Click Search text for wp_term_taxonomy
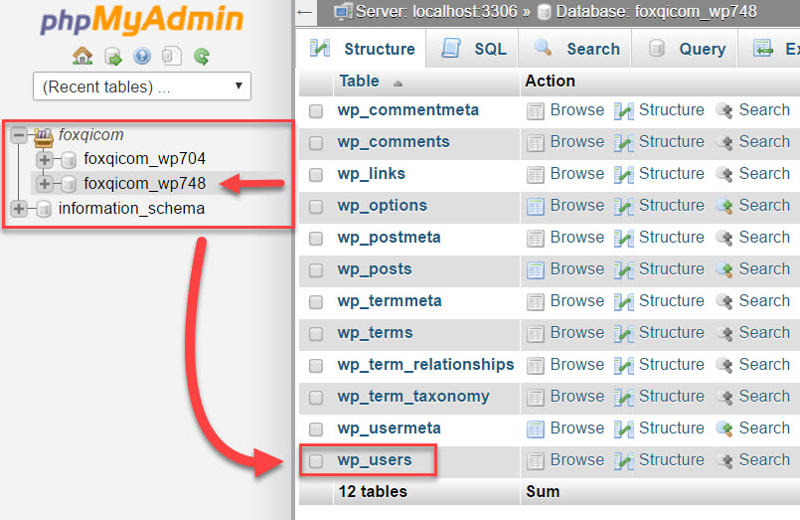Screen dimensions: 800x520 (x=764, y=396)
